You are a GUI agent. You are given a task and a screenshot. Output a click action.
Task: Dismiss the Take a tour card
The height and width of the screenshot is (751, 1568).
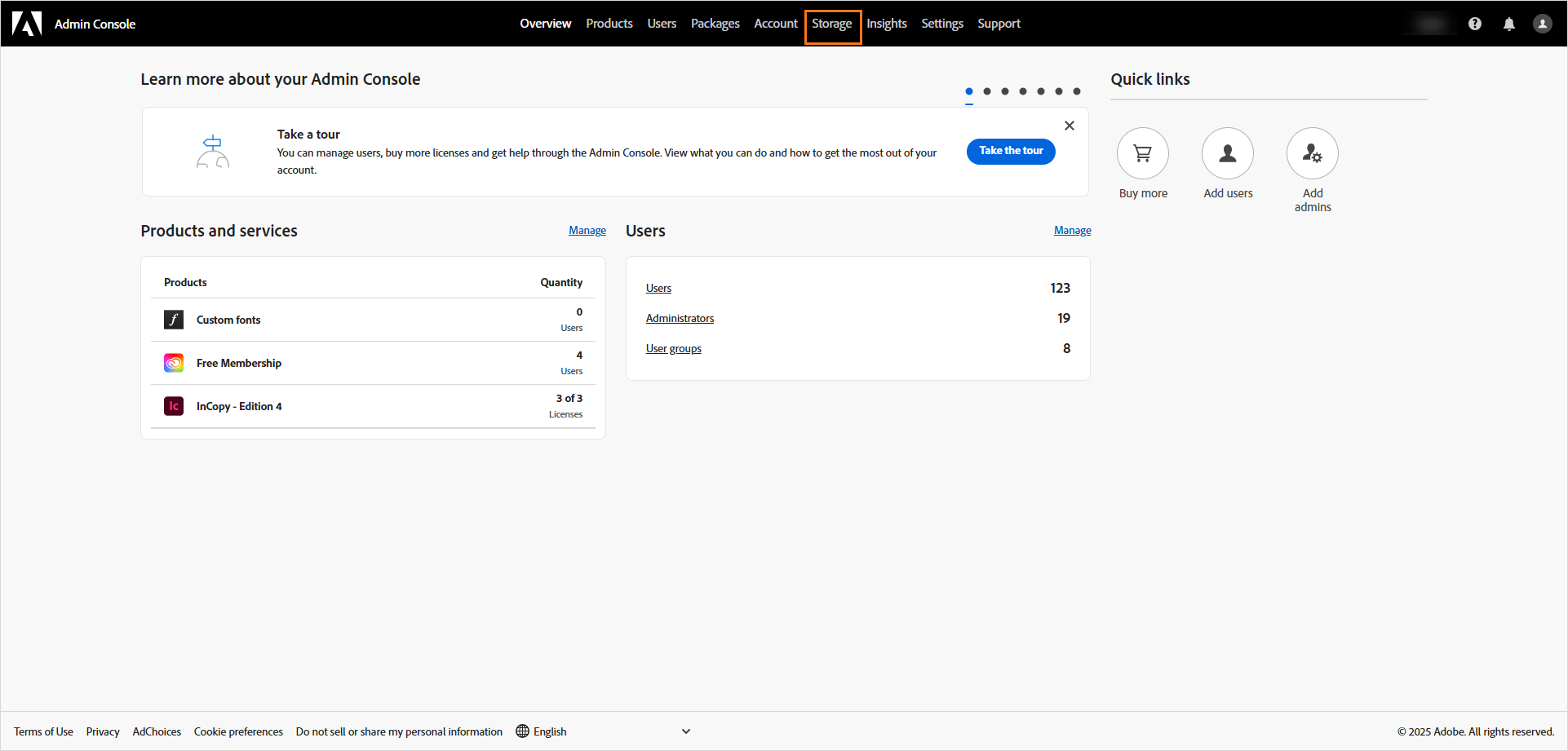[1070, 126]
